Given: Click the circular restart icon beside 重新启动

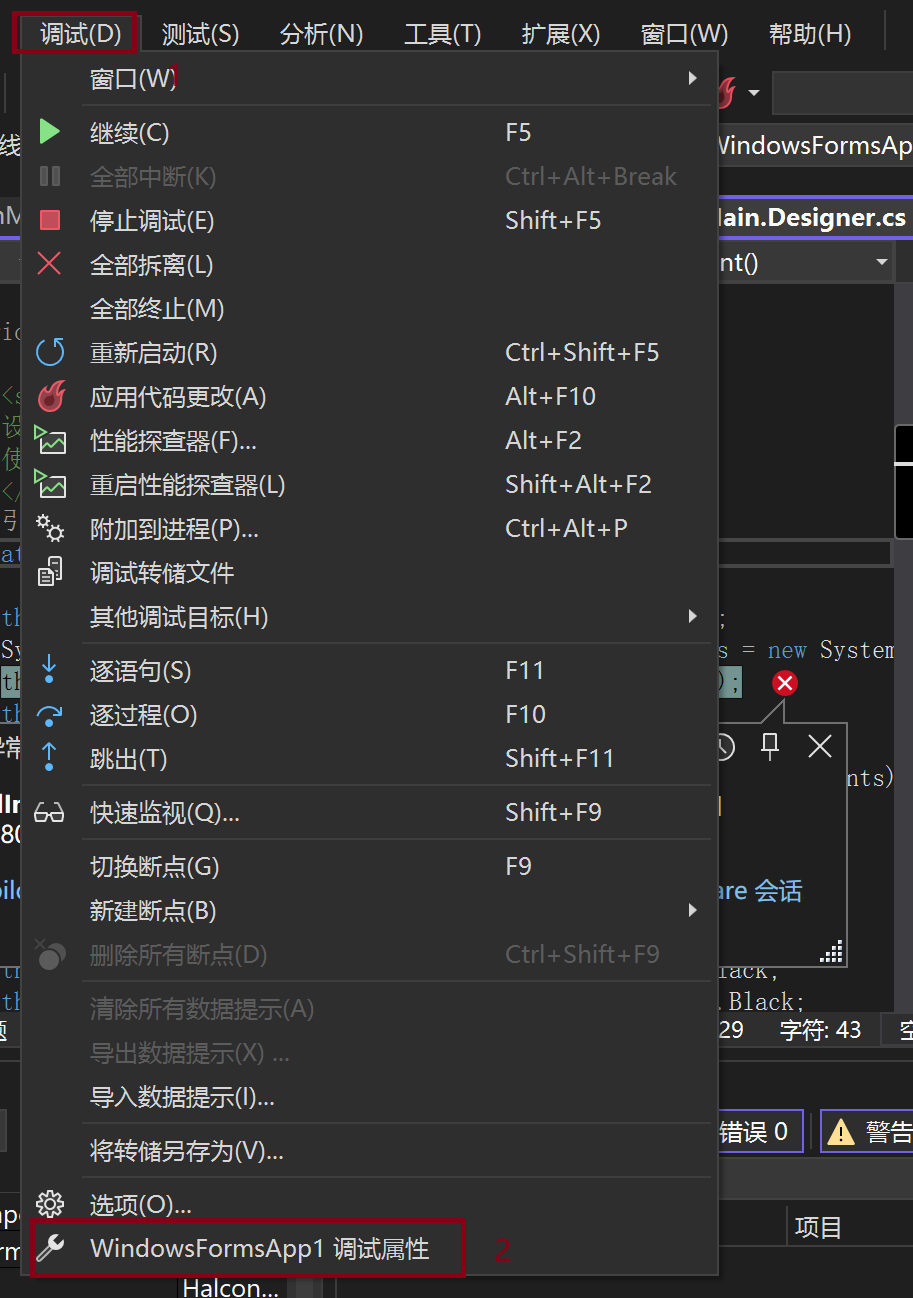Looking at the screenshot, I should point(50,351).
